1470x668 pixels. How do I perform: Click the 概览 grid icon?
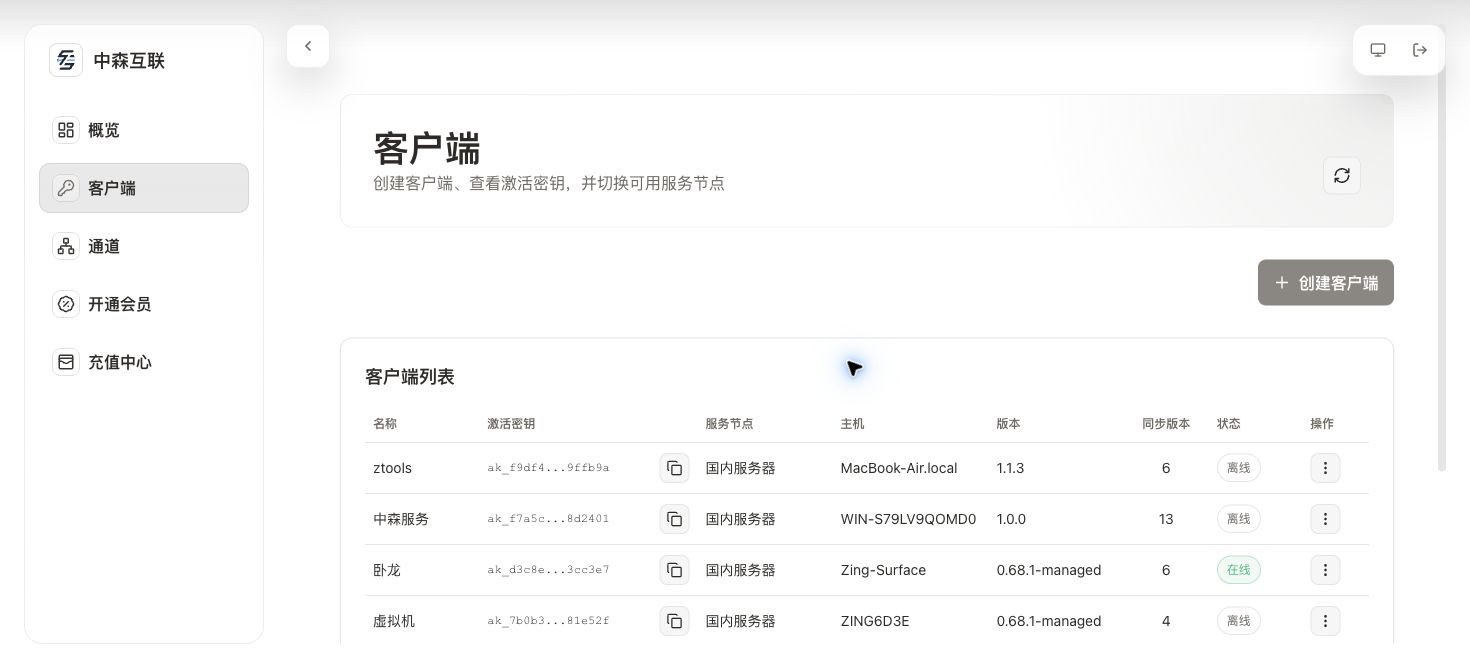[x=66, y=130]
